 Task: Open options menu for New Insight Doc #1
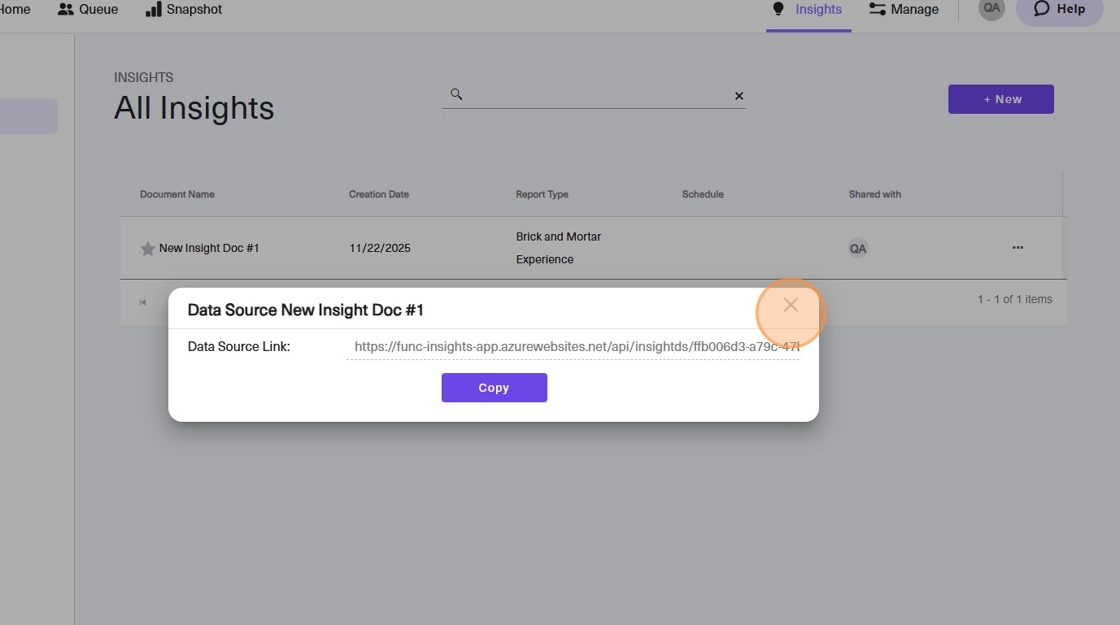[1017, 248]
